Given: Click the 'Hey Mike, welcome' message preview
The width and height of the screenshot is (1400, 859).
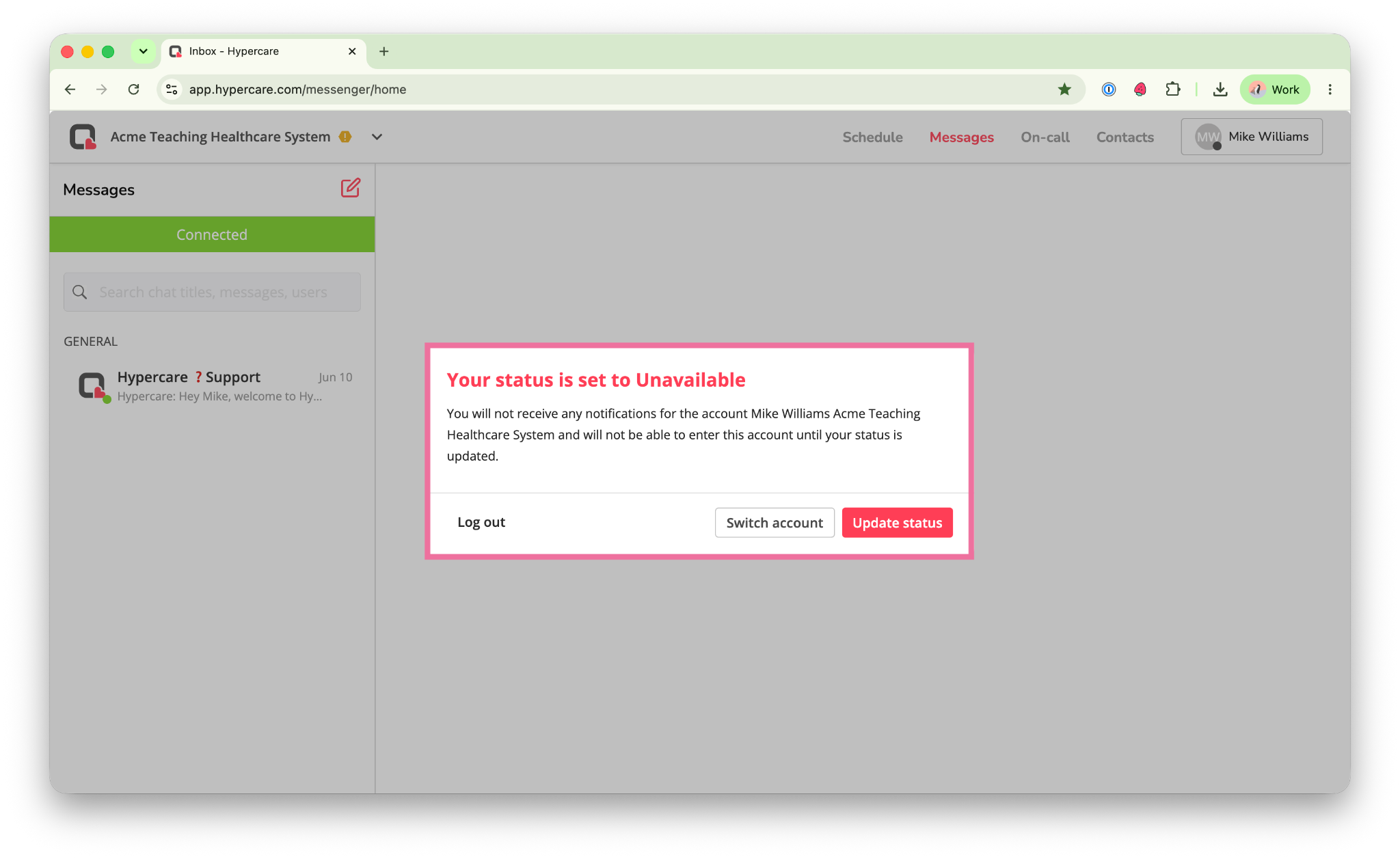Looking at the screenshot, I should [x=219, y=396].
